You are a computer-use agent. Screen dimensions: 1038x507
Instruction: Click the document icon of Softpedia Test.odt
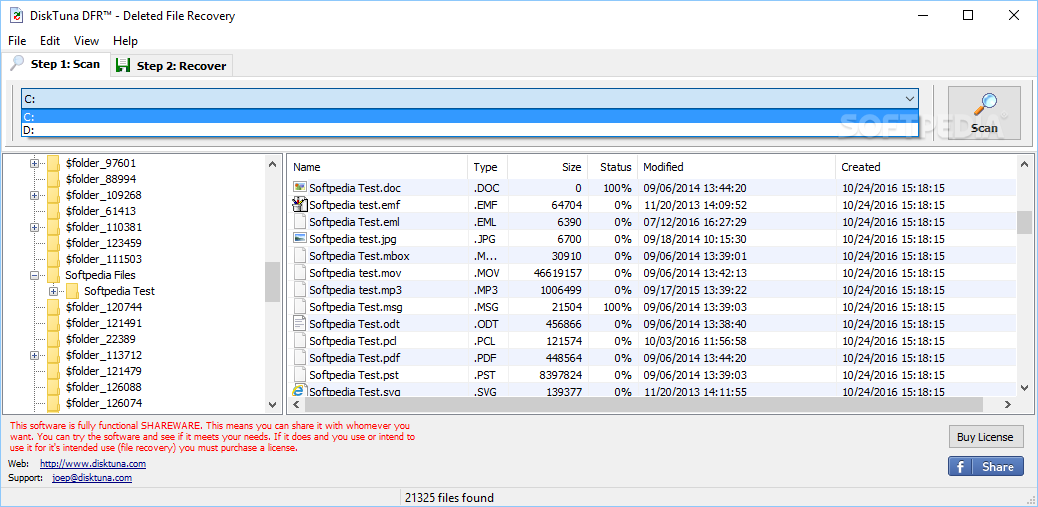pos(300,324)
